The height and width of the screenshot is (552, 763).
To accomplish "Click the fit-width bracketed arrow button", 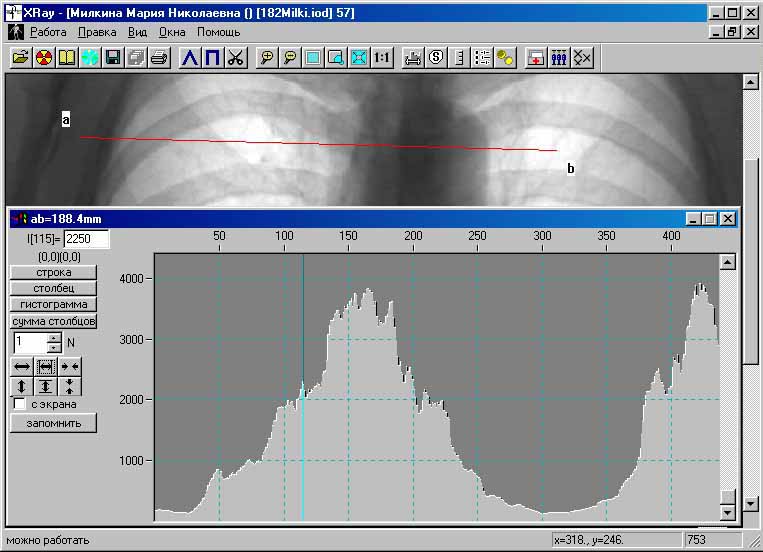I will (x=45, y=367).
